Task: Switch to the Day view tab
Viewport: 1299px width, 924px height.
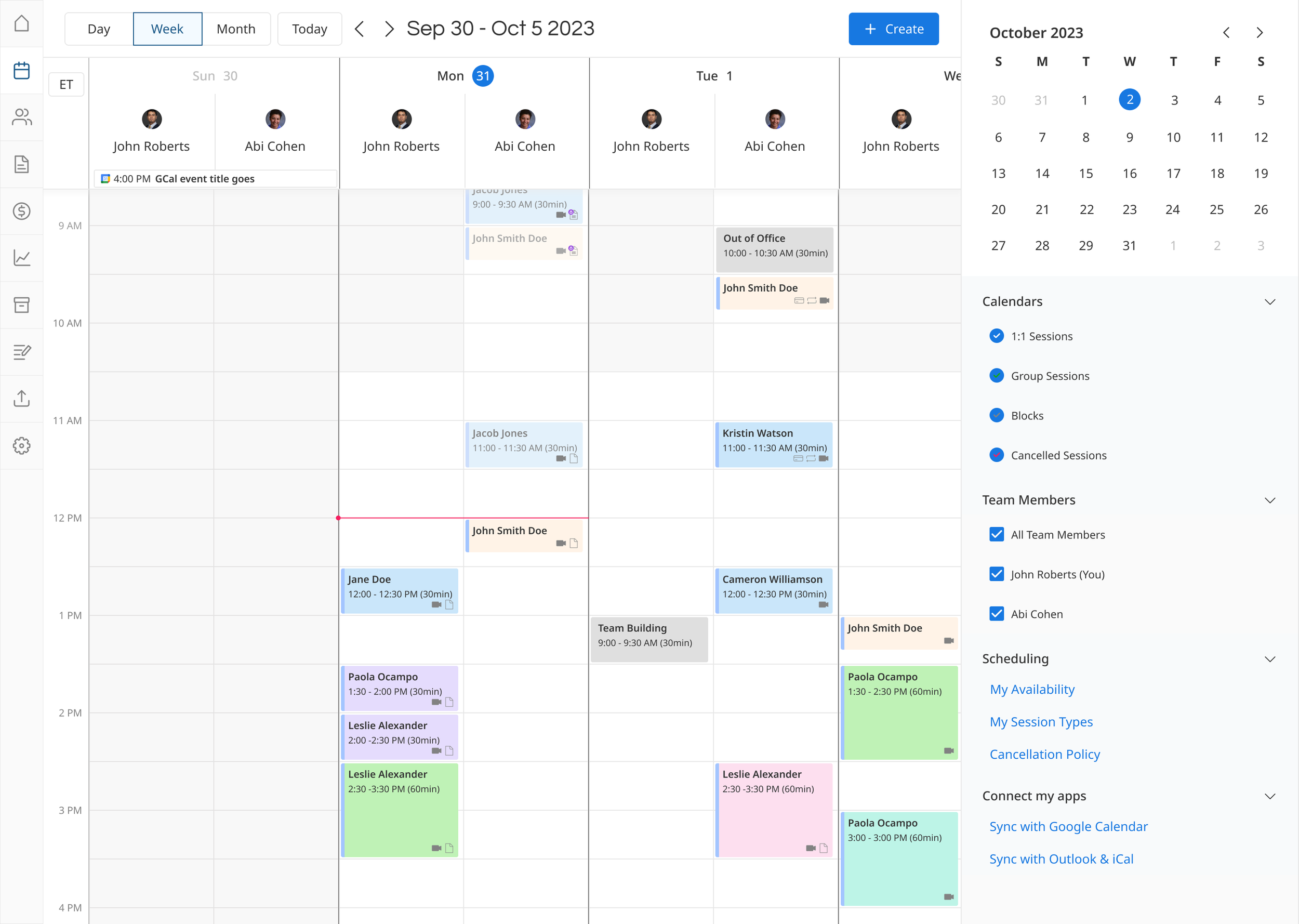Action: [x=99, y=29]
